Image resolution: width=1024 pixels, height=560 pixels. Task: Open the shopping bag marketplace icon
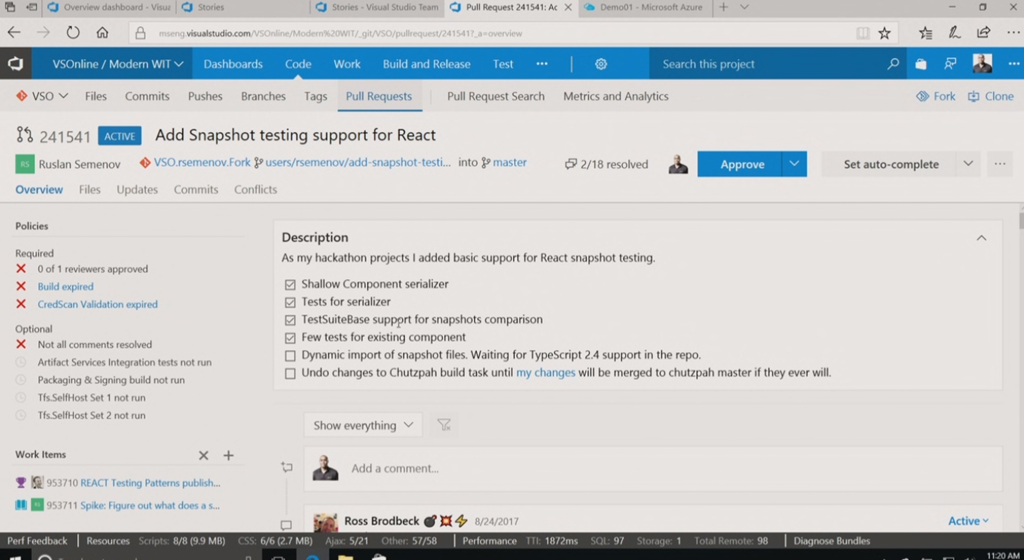point(921,64)
